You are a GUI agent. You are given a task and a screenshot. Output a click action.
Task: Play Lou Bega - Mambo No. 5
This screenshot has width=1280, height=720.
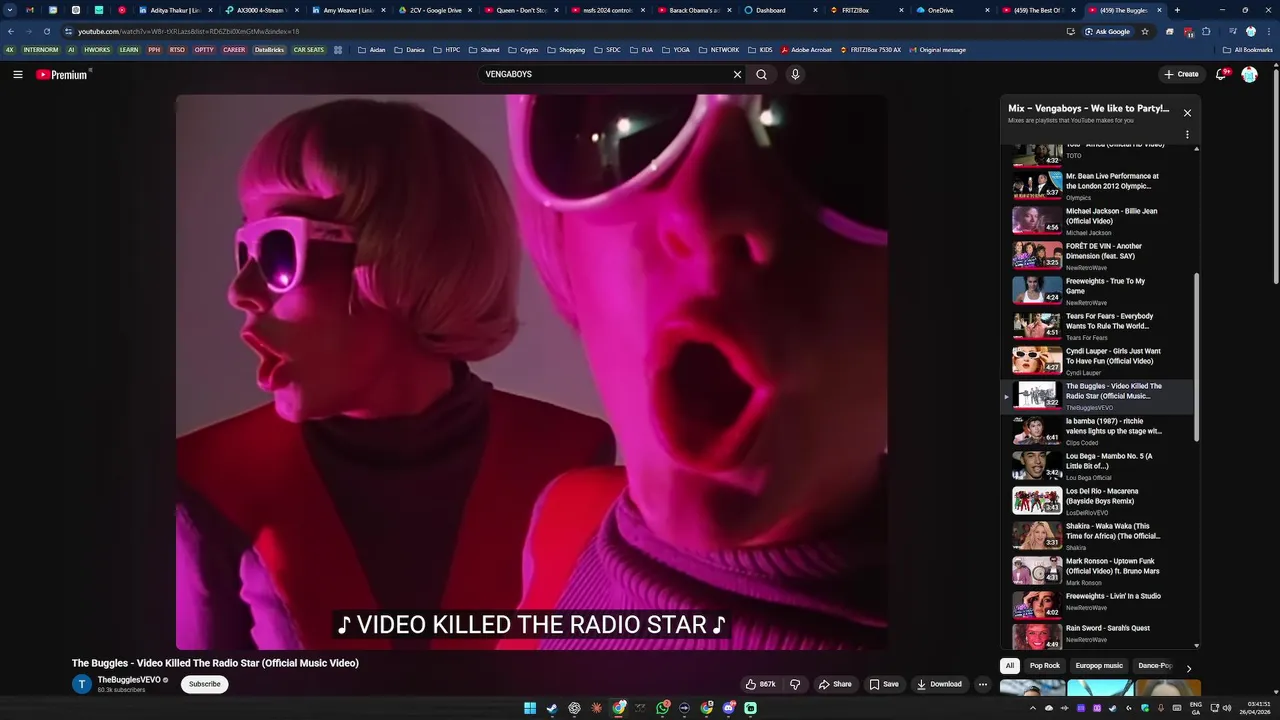coord(1097,466)
